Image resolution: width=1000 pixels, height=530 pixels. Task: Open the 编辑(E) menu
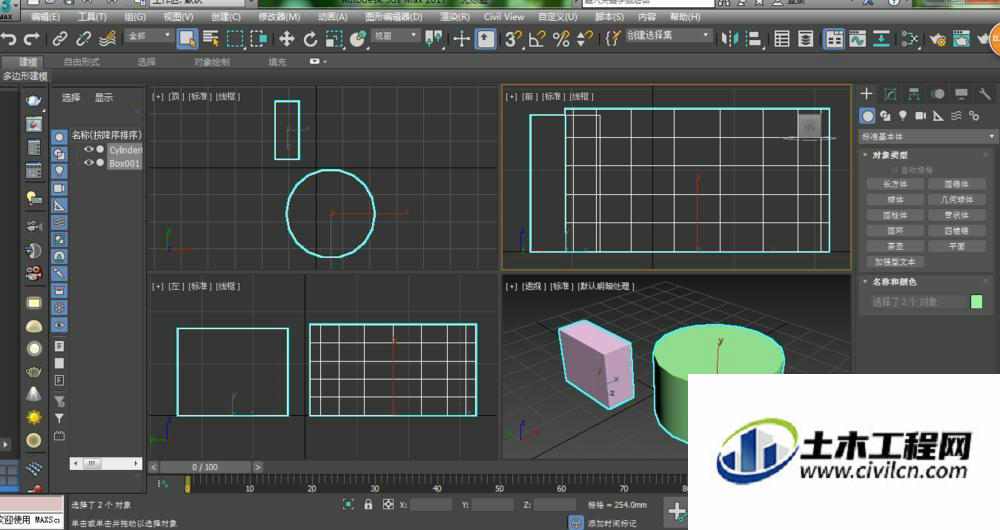tap(45, 17)
